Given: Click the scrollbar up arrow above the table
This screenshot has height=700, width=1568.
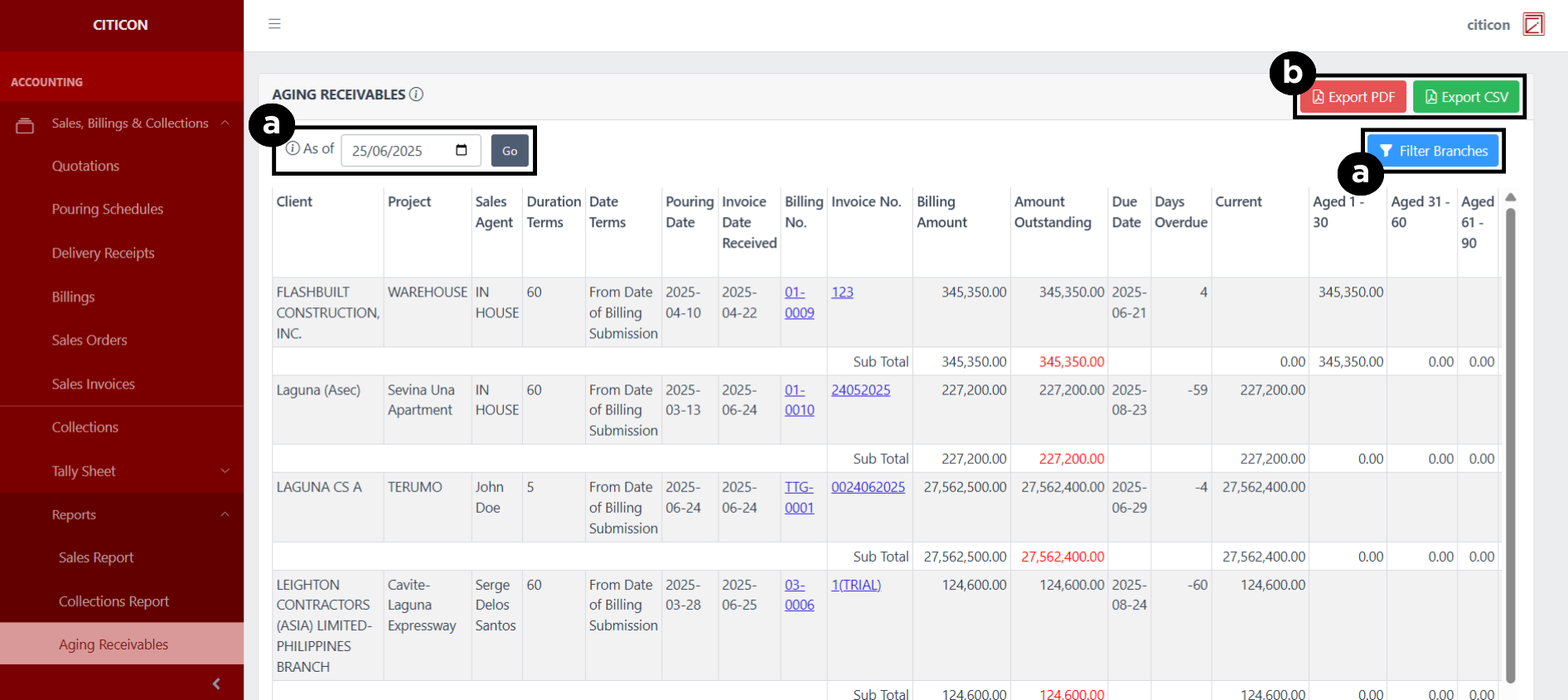Looking at the screenshot, I should click(1510, 197).
